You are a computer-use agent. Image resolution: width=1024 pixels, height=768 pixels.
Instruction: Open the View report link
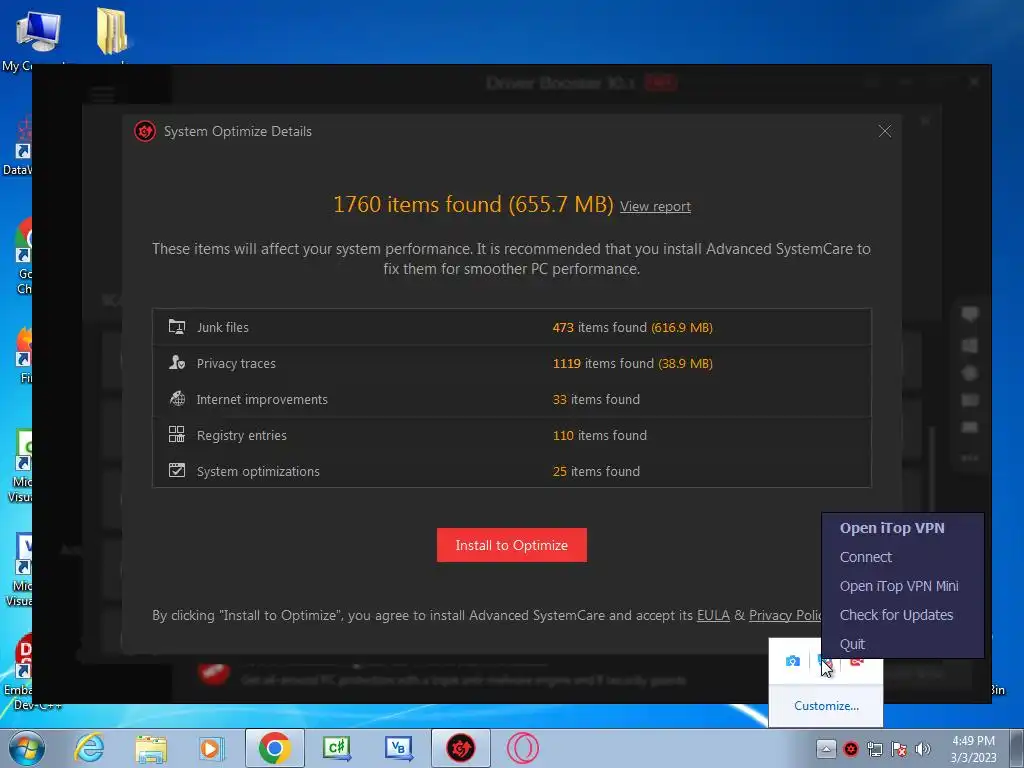[655, 206]
